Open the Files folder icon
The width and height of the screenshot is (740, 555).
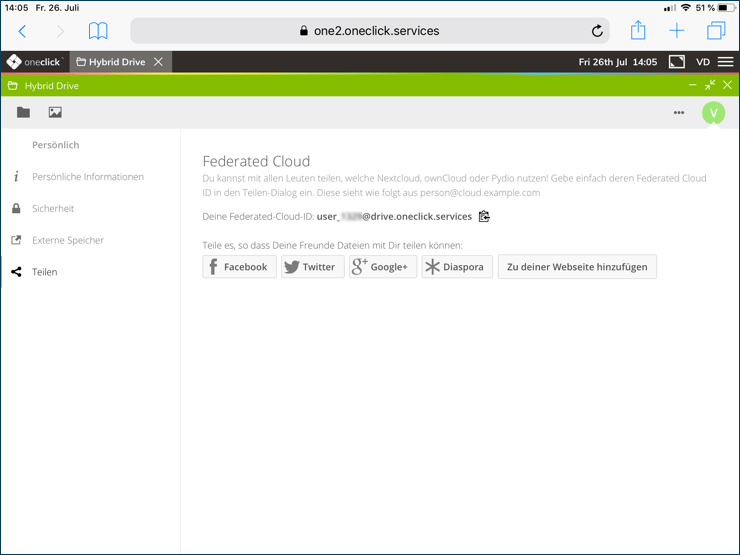[x=23, y=112]
